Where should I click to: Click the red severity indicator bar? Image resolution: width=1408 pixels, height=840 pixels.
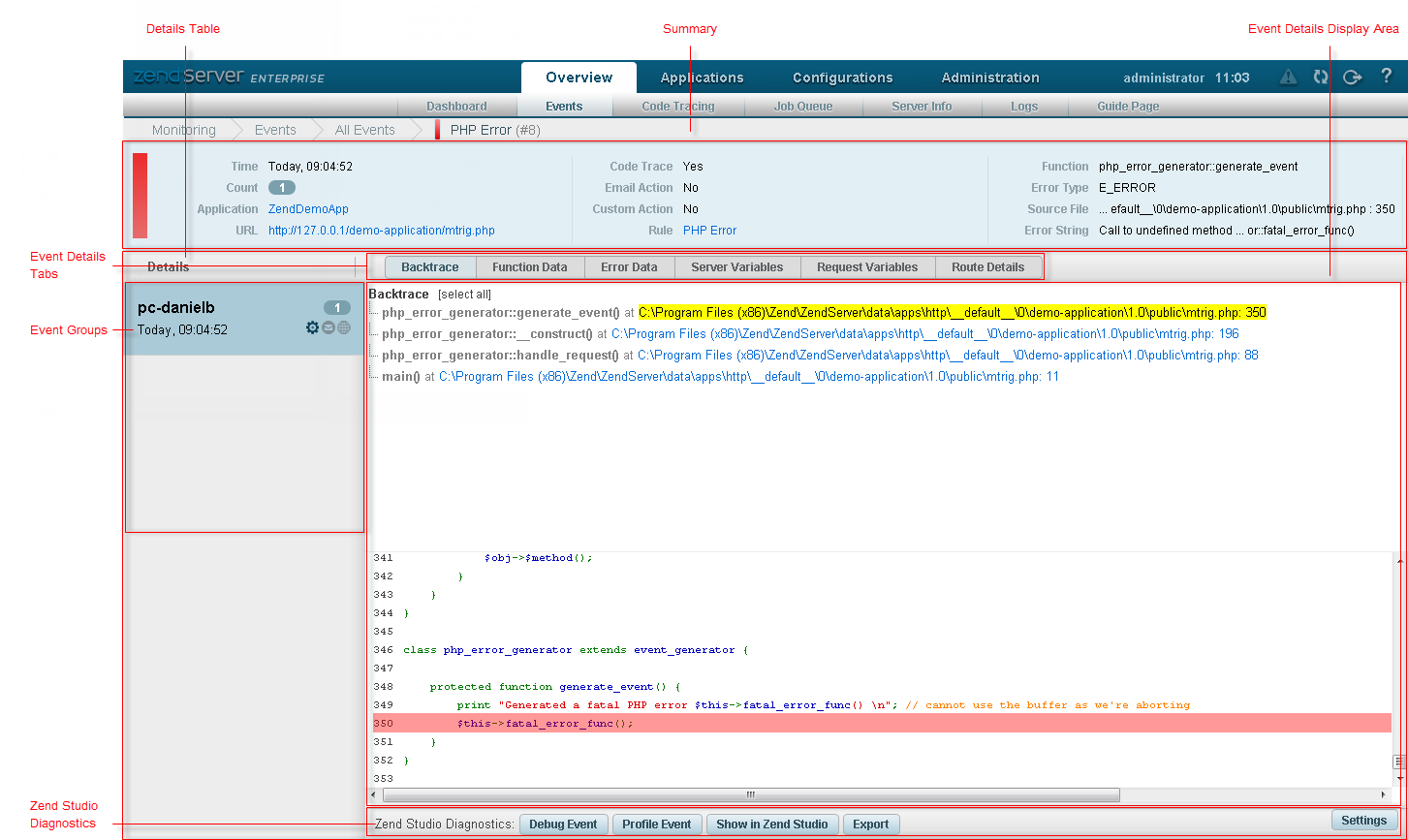(x=140, y=195)
